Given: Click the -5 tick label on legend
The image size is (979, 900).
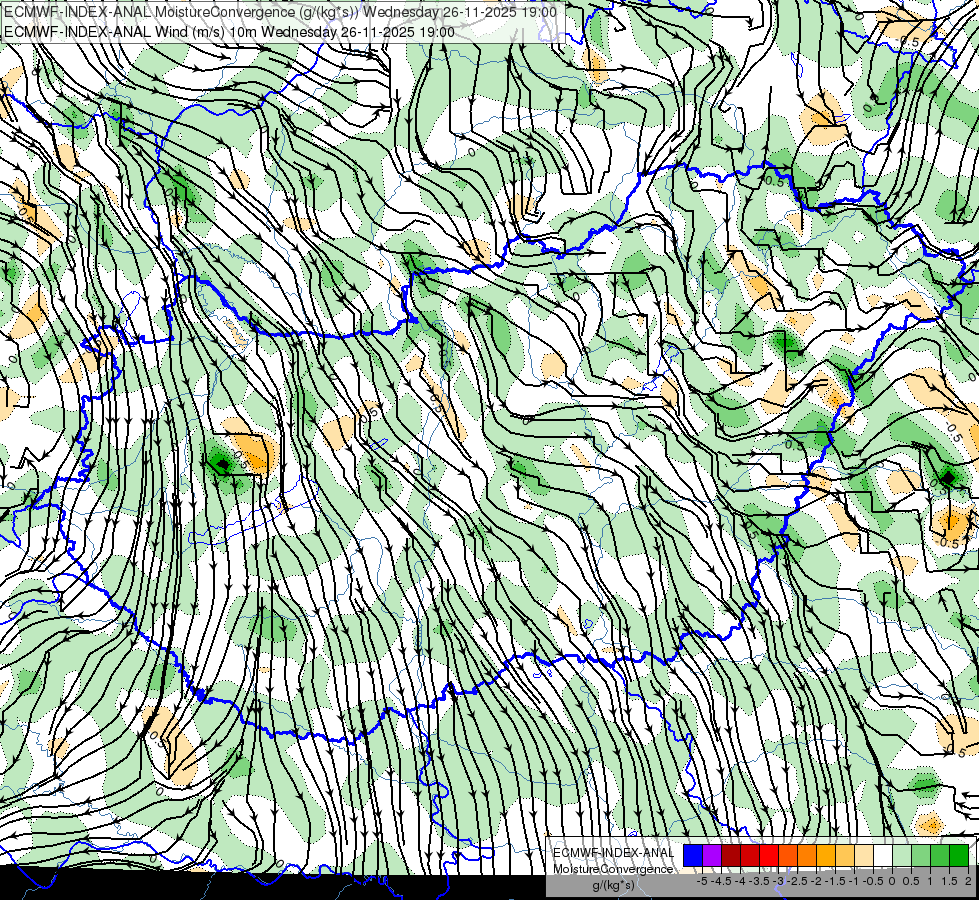Looking at the screenshot, I should [702, 881].
